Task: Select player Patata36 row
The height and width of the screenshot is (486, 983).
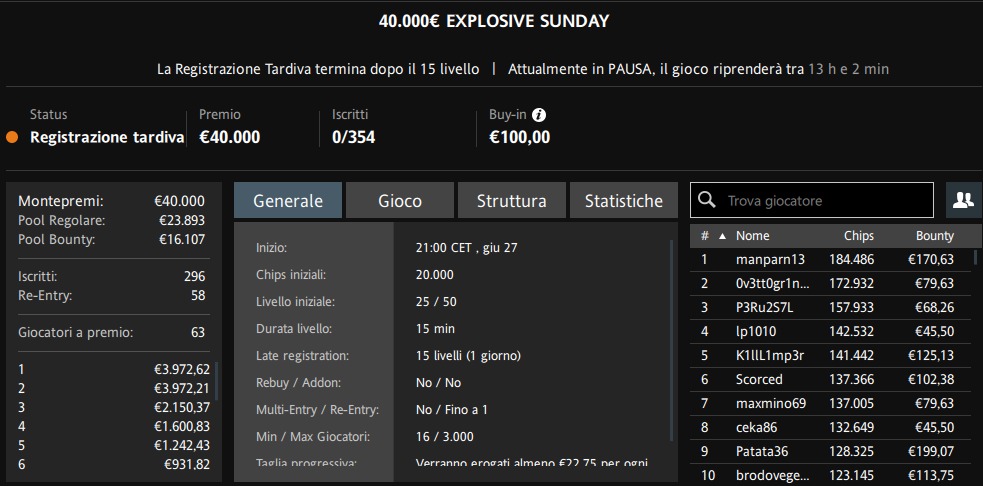Action: point(831,452)
